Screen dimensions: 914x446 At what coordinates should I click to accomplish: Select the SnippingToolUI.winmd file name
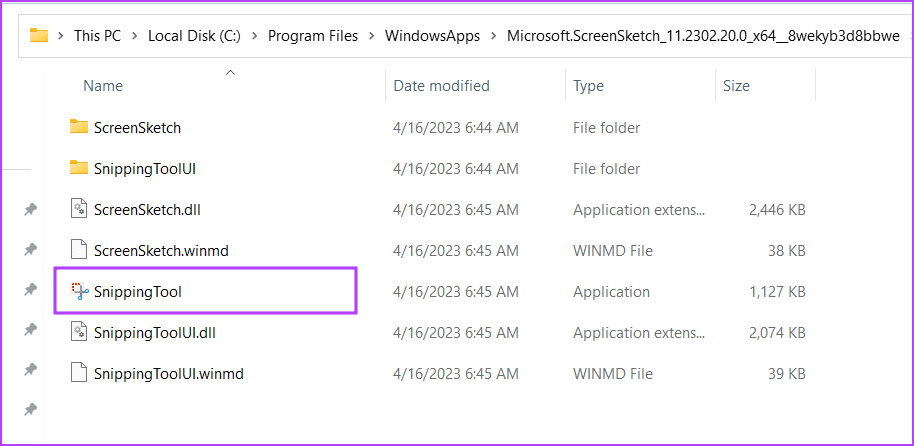[169, 374]
